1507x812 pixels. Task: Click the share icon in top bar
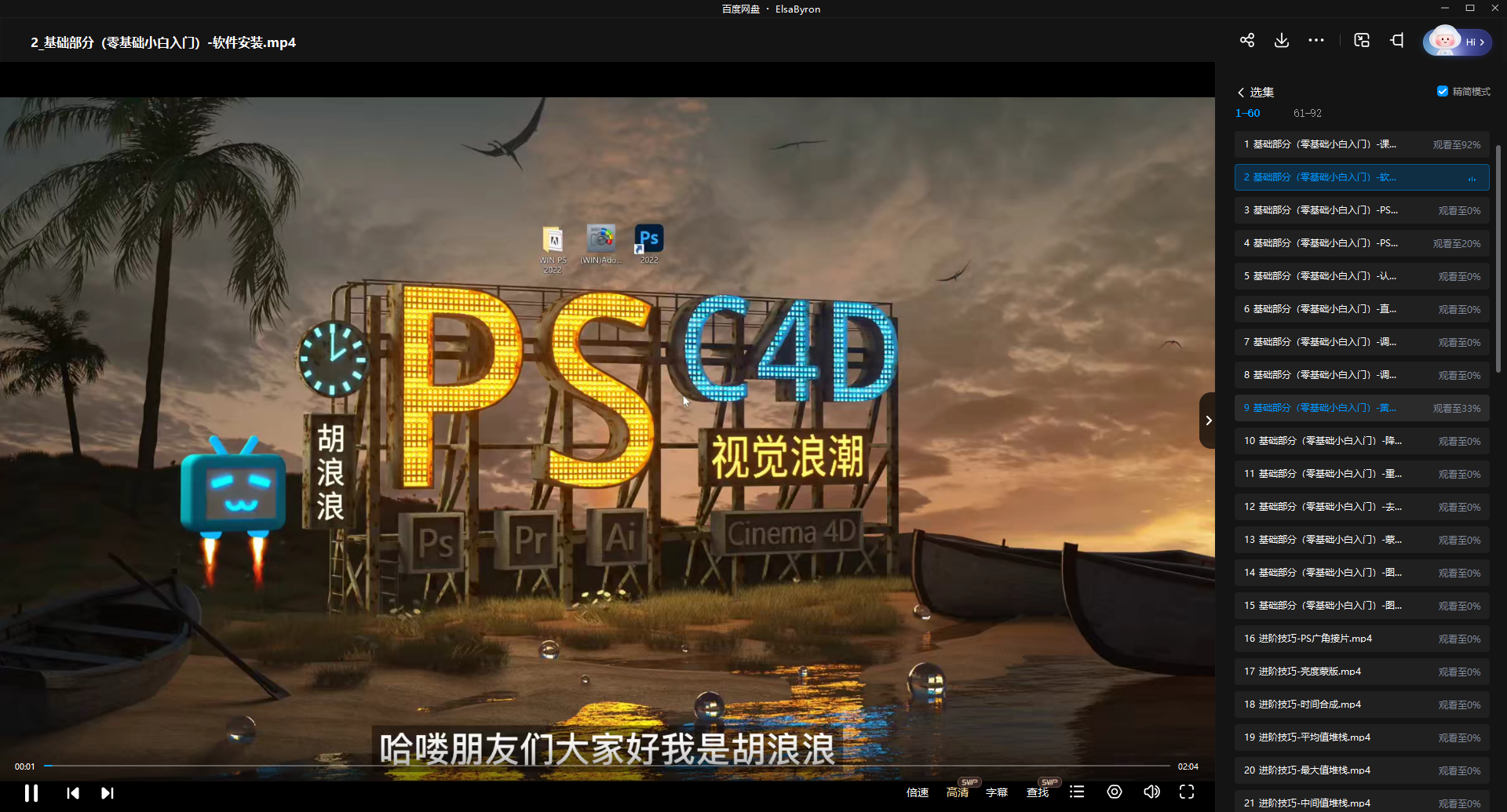coord(1247,40)
